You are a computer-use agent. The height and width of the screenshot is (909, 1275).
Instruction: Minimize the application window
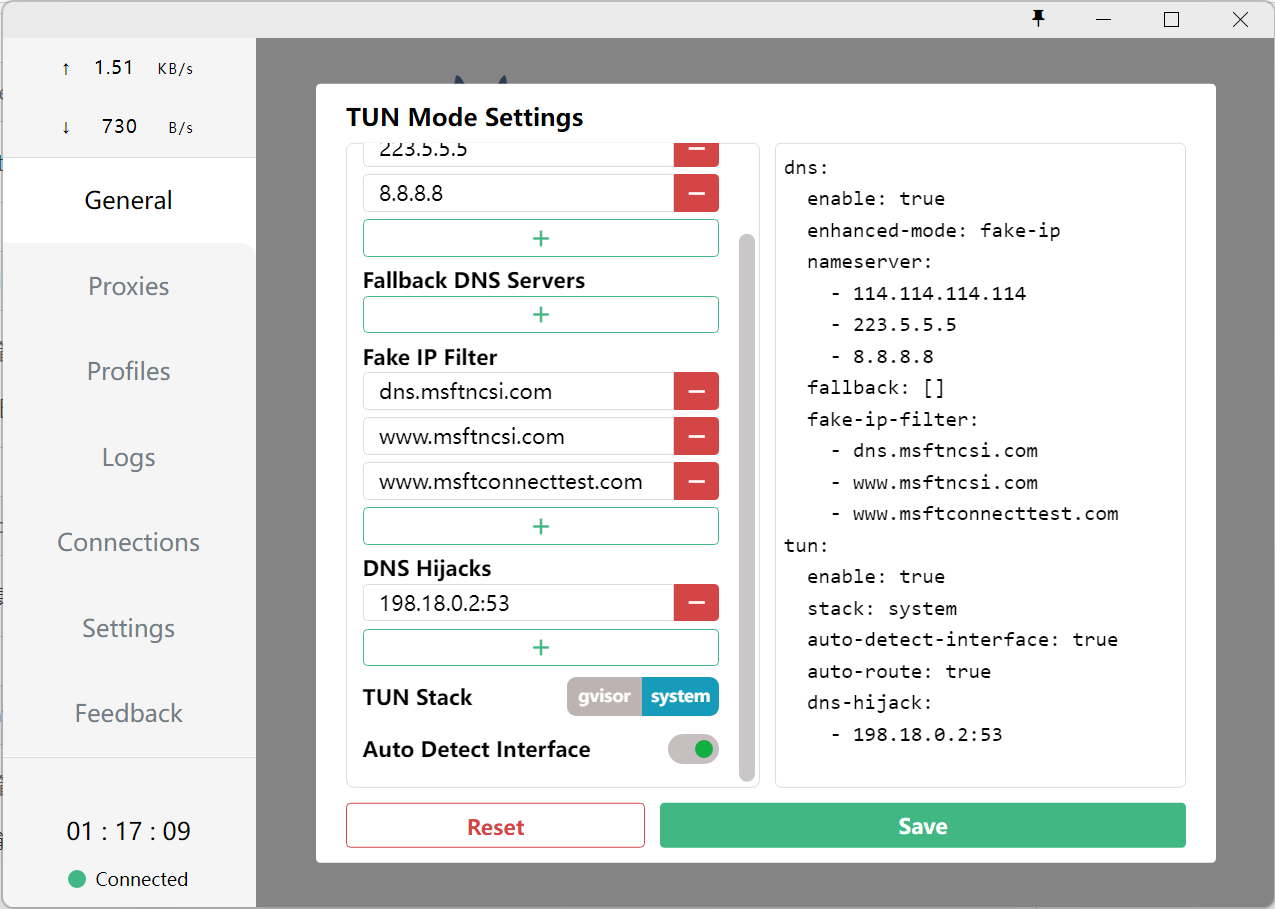pos(1103,19)
